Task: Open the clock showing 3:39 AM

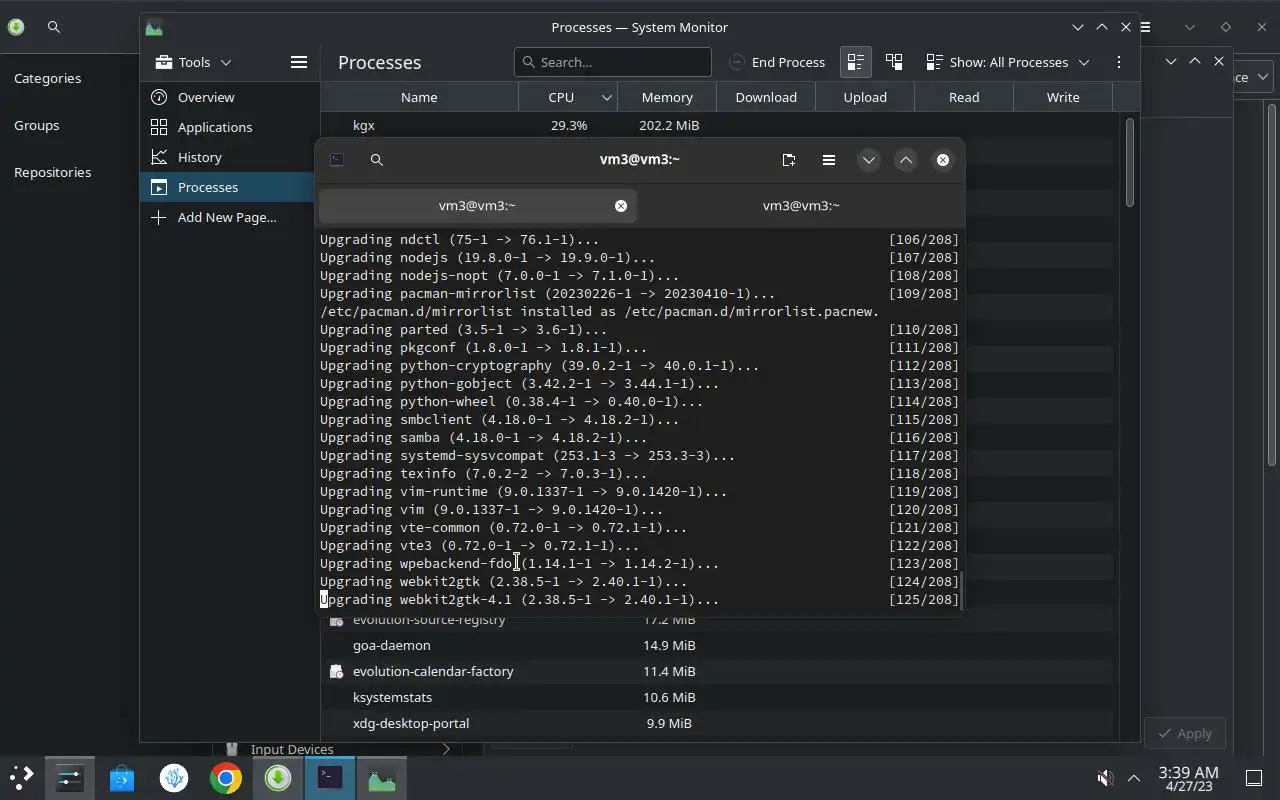Action: click(1188, 777)
